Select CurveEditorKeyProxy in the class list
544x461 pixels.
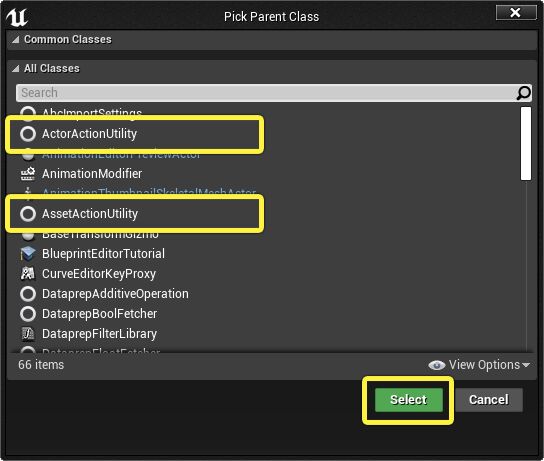pos(99,274)
